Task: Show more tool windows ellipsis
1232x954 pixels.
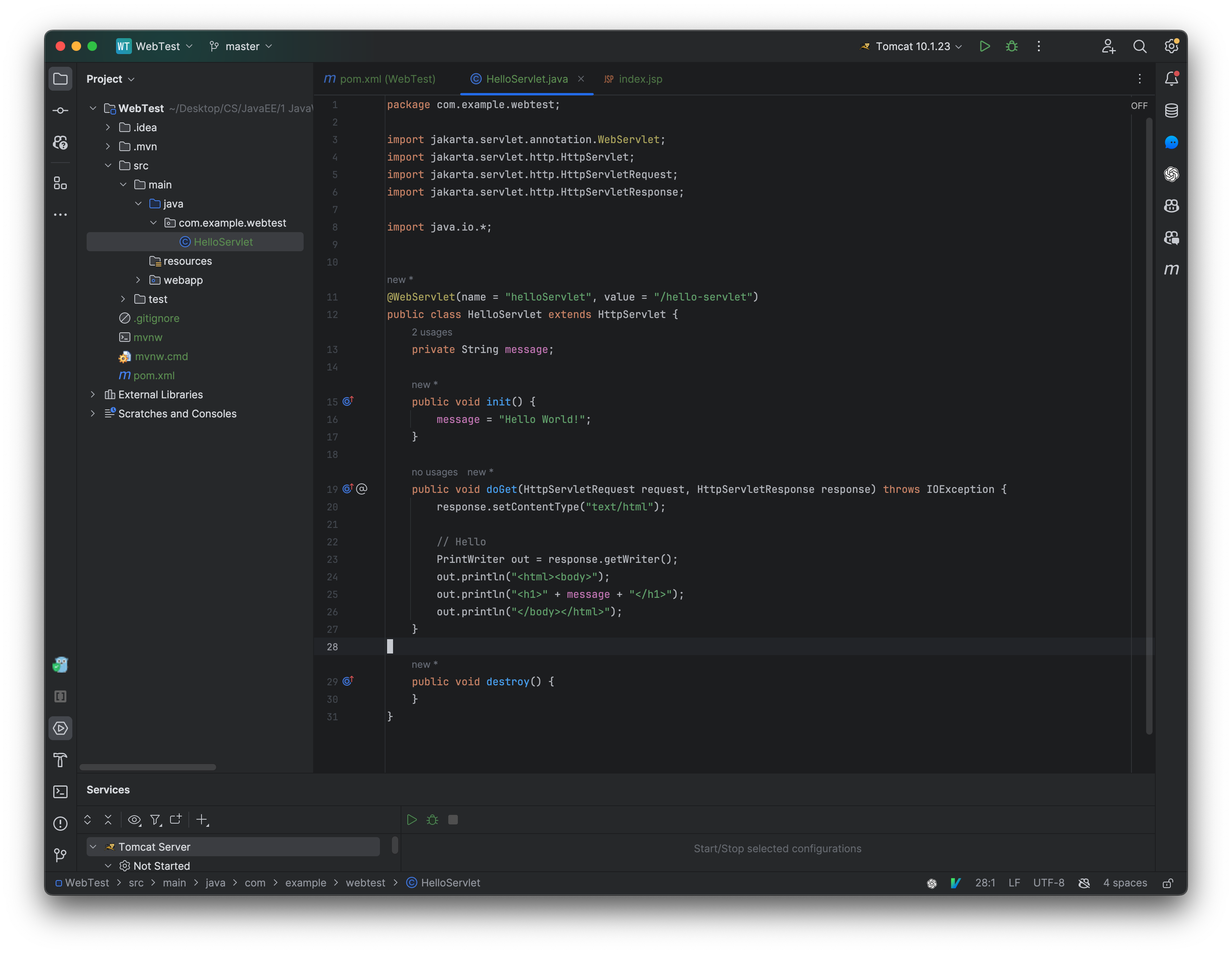Action: coord(60,215)
